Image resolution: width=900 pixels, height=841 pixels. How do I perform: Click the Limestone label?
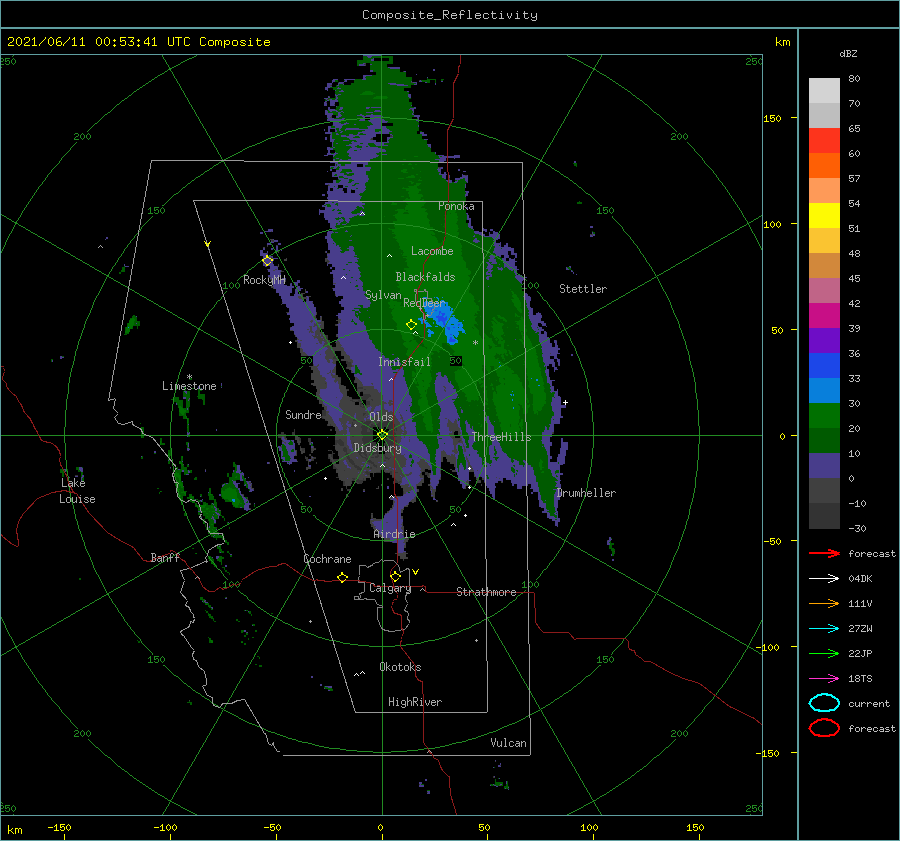point(189,386)
